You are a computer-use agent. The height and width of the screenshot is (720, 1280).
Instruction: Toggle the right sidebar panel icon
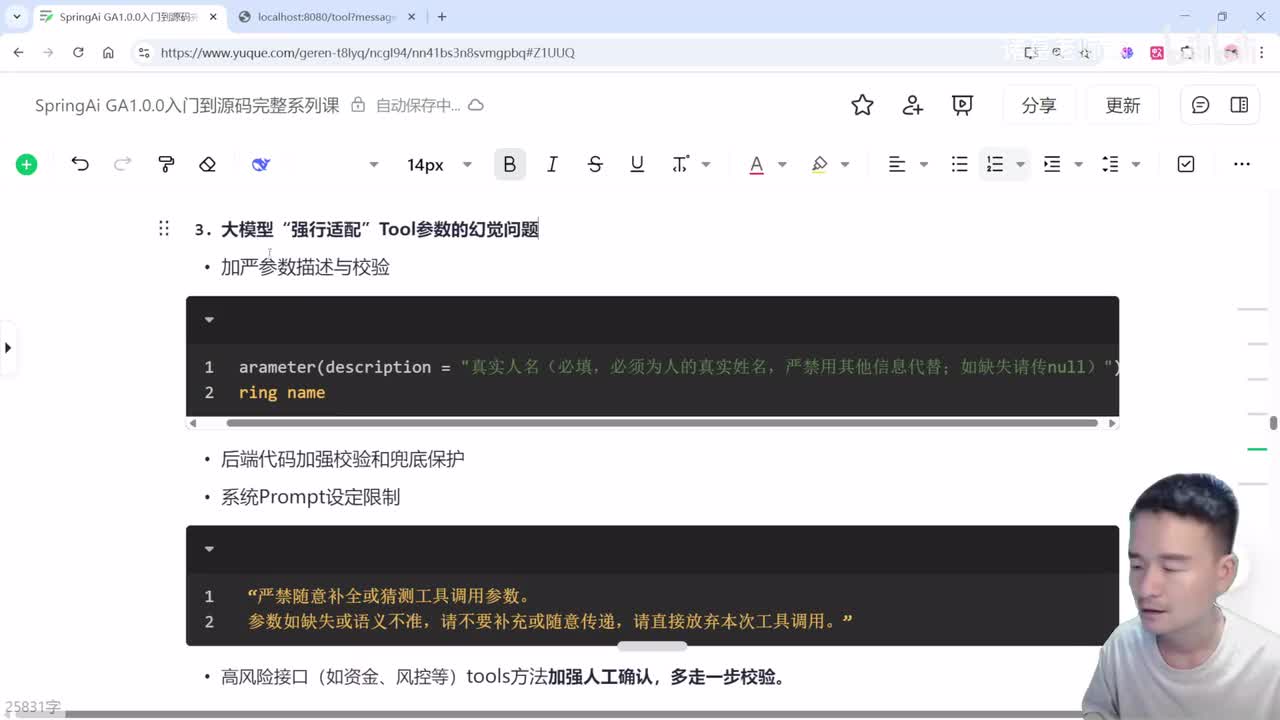1239,105
